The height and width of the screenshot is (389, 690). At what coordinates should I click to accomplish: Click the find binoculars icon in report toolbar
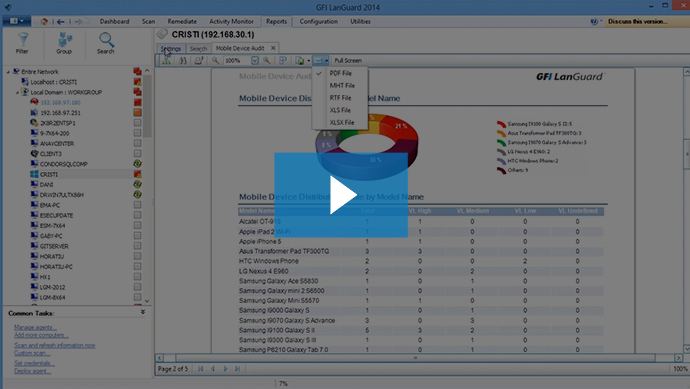coord(183,61)
